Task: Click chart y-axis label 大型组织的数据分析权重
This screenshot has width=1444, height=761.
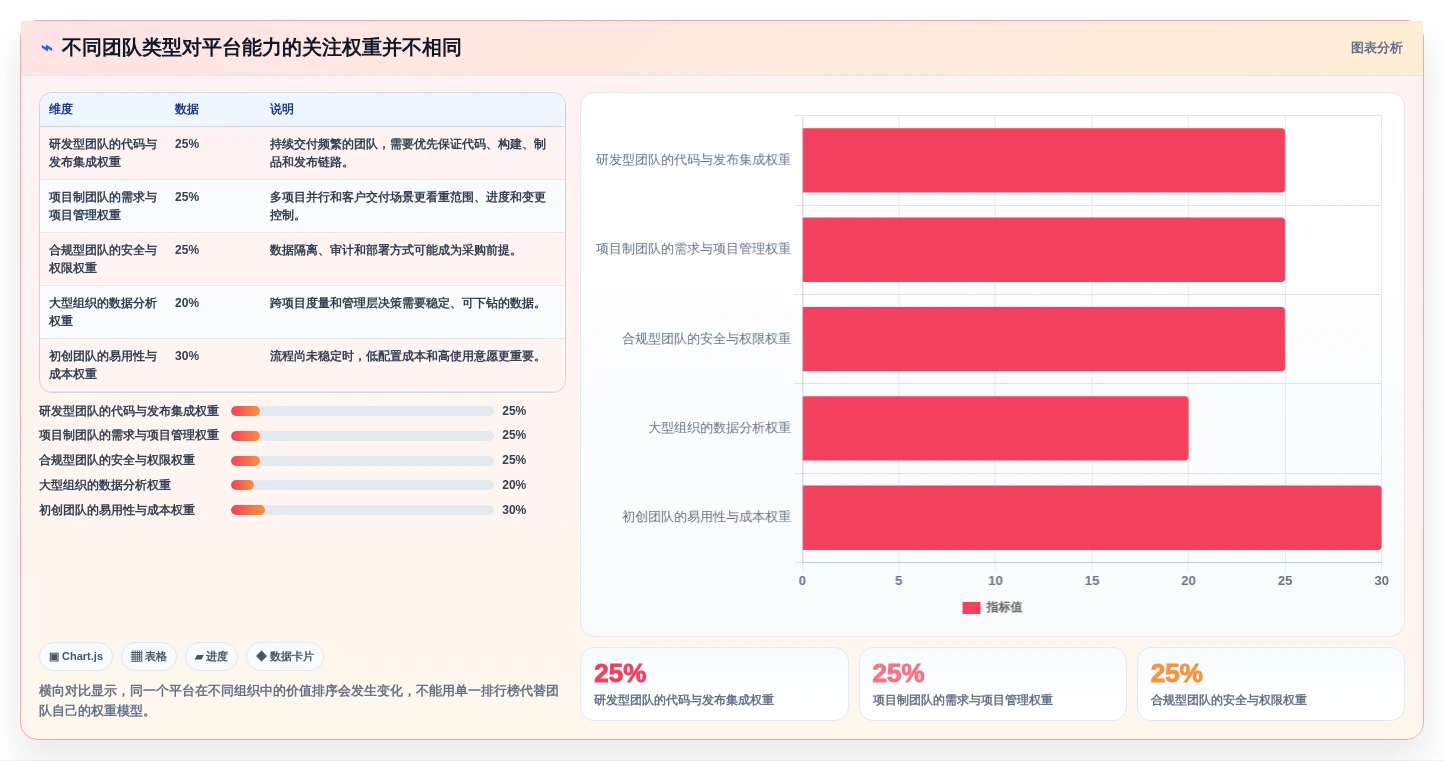Action: (x=719, y=428)
